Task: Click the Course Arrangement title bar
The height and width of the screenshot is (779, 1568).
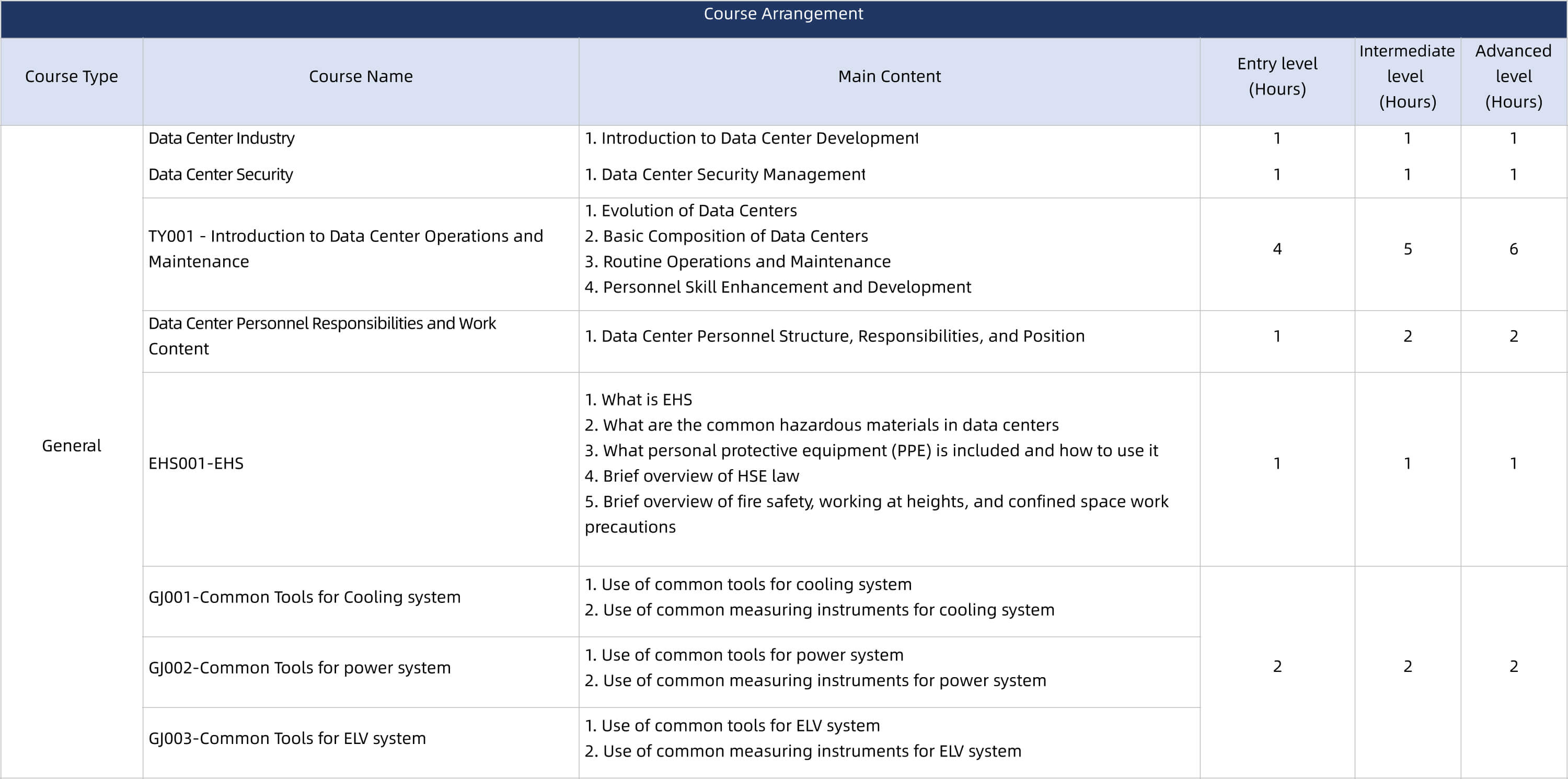Action: coord(783,14)
